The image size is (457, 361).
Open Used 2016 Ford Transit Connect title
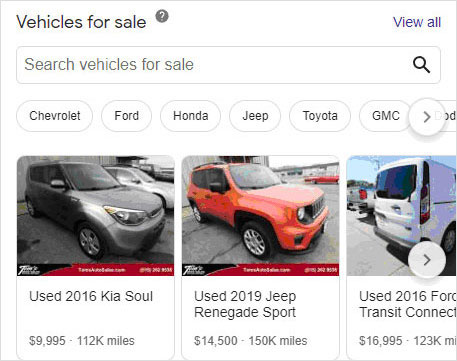click(x=408, y=304)
